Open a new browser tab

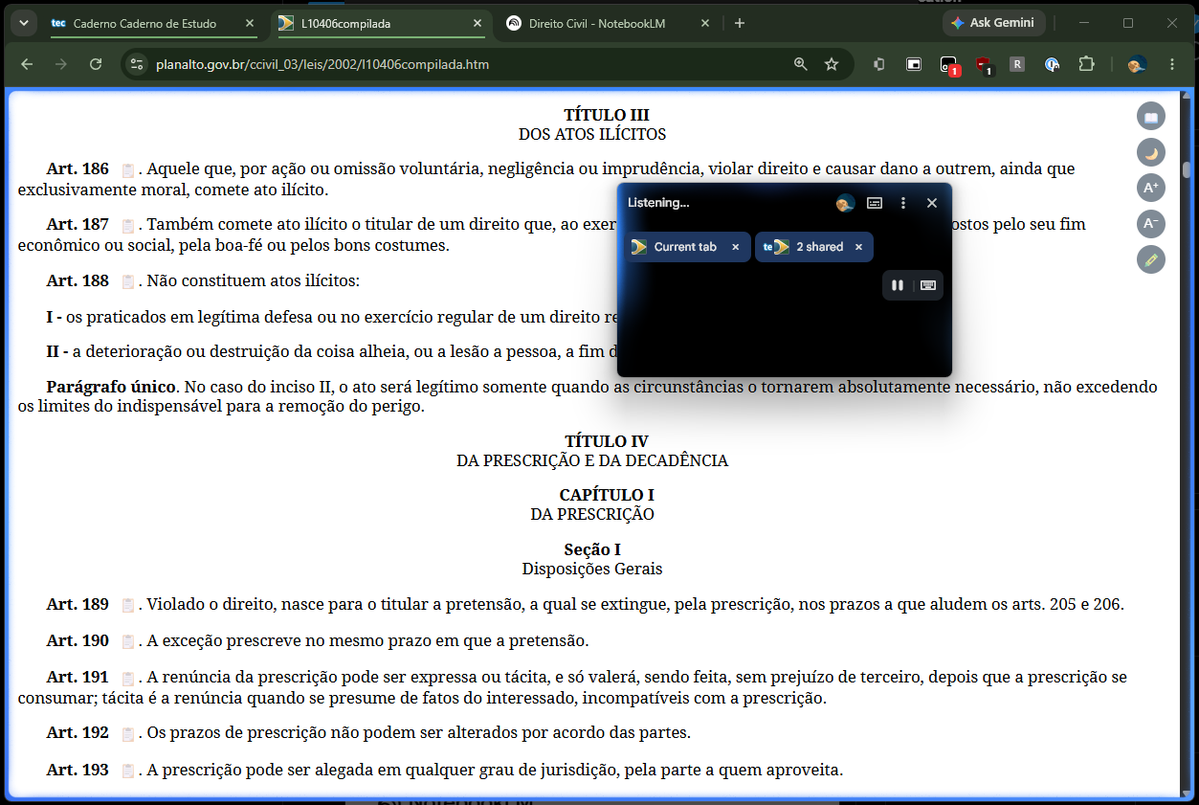(x=739, y=24)
